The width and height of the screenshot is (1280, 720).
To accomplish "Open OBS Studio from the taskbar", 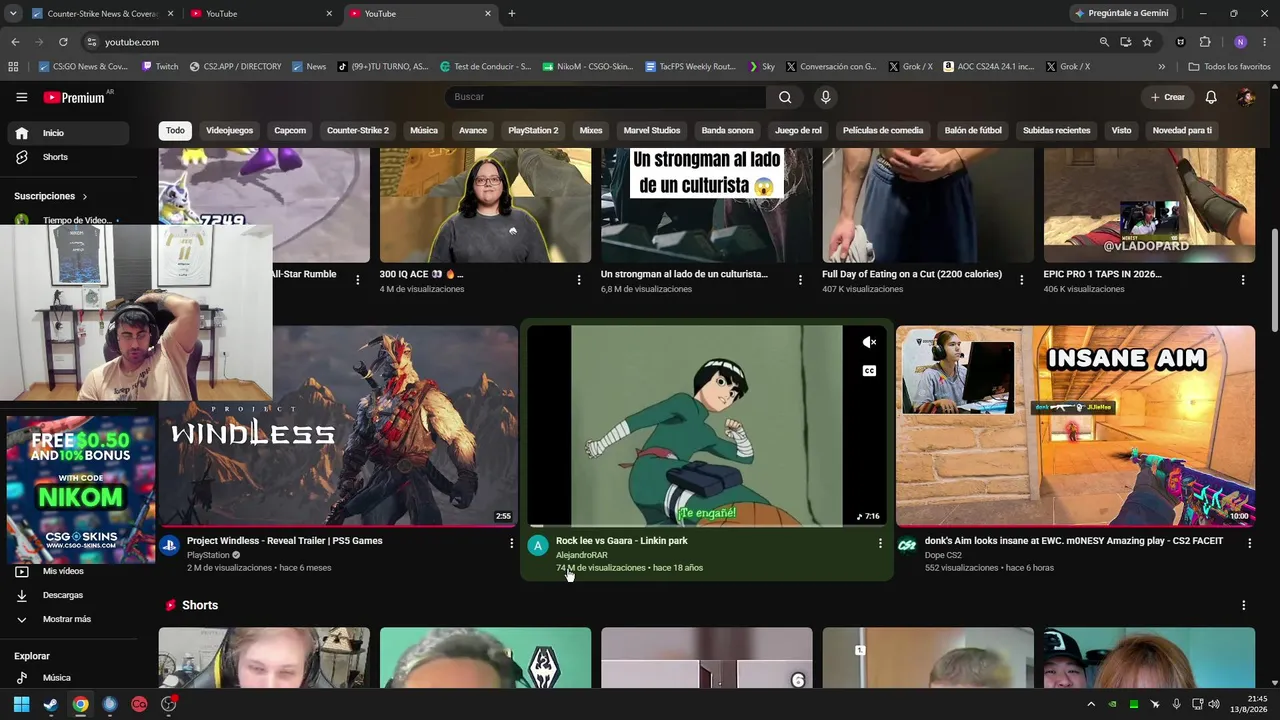I will (x=168, y=704).
